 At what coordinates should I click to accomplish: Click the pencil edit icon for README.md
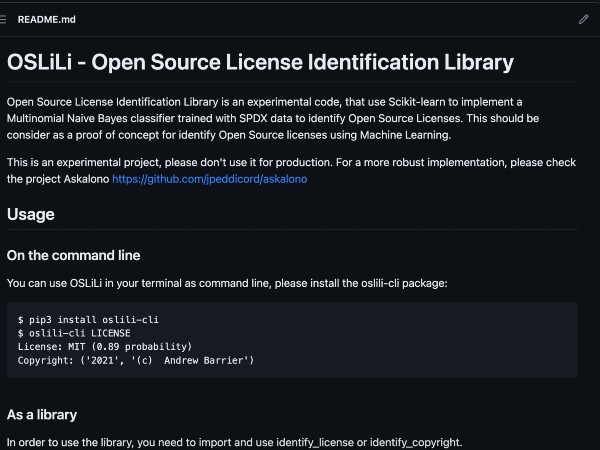[x=583, y=19]
